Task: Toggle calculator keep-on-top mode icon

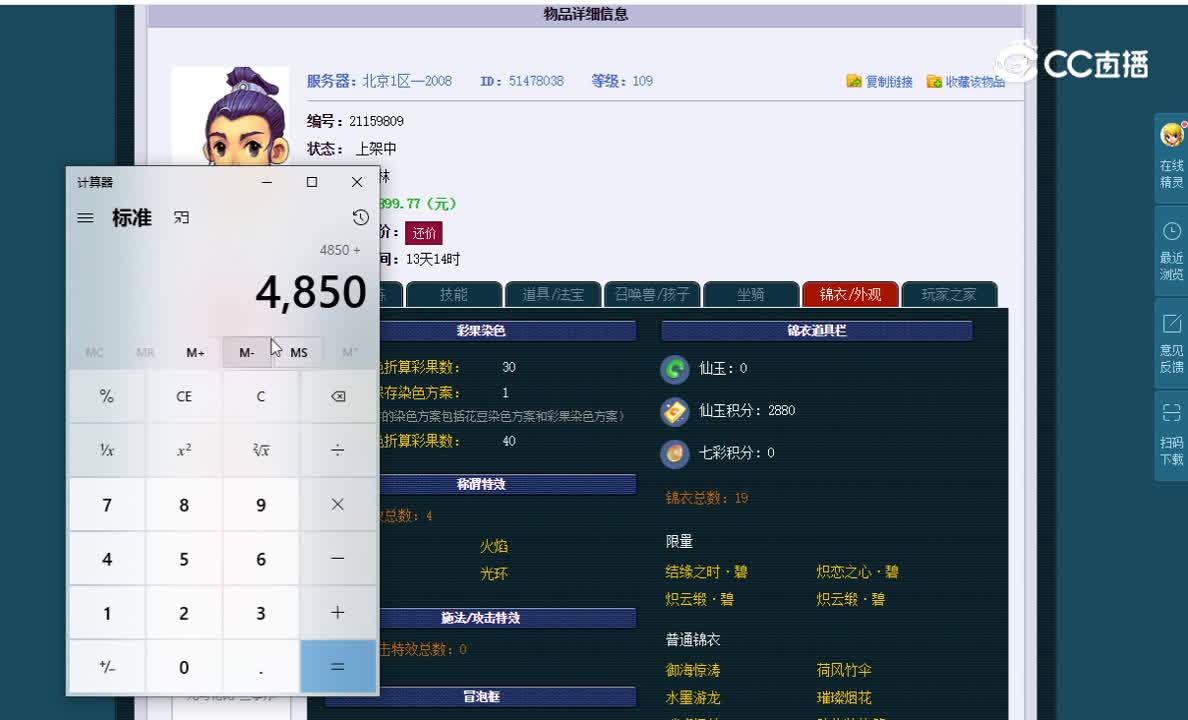Action: (x=181, y=218)
